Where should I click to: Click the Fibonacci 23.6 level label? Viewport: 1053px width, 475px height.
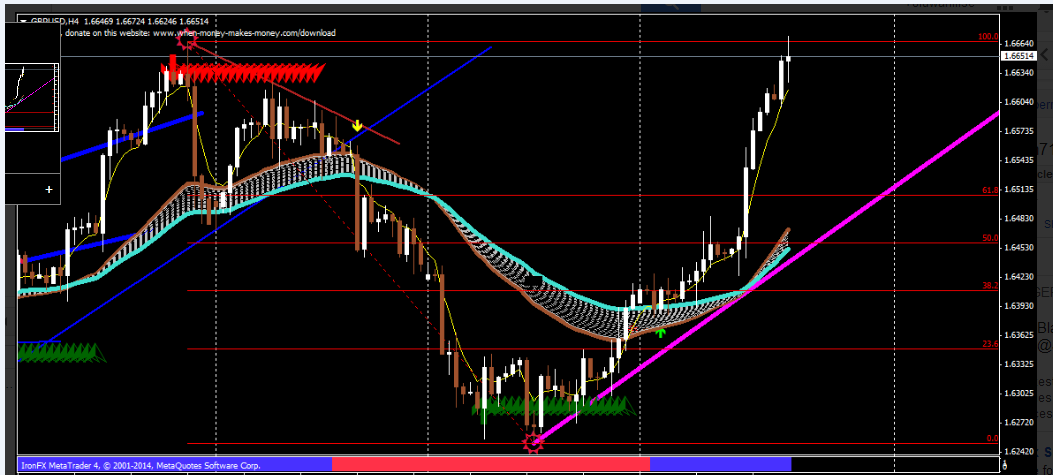coord(990,343)
